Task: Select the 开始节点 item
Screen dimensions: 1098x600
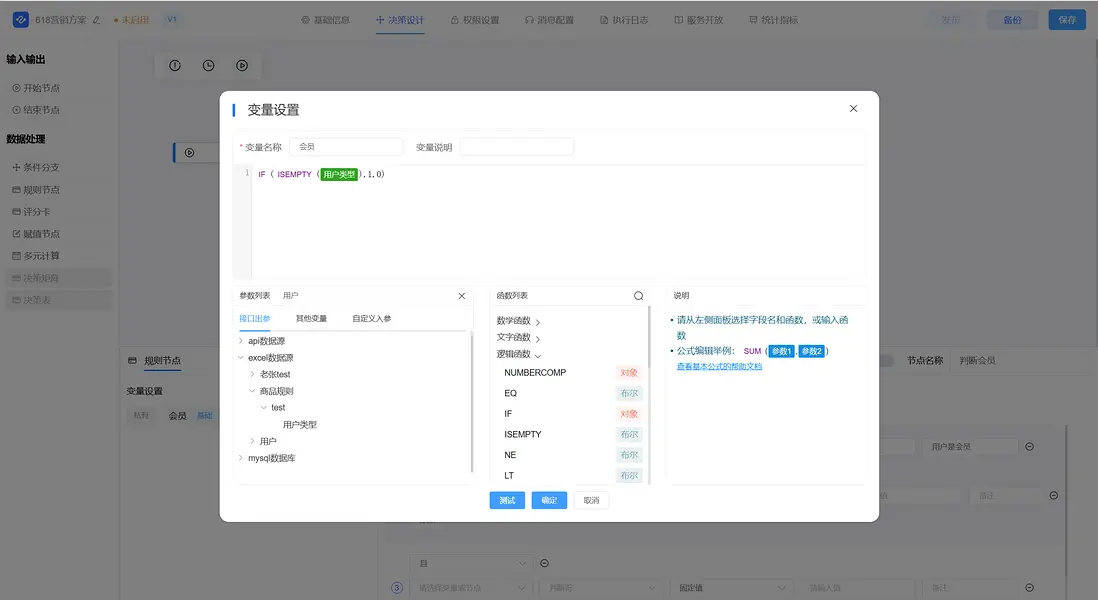Action: (36, 88)
